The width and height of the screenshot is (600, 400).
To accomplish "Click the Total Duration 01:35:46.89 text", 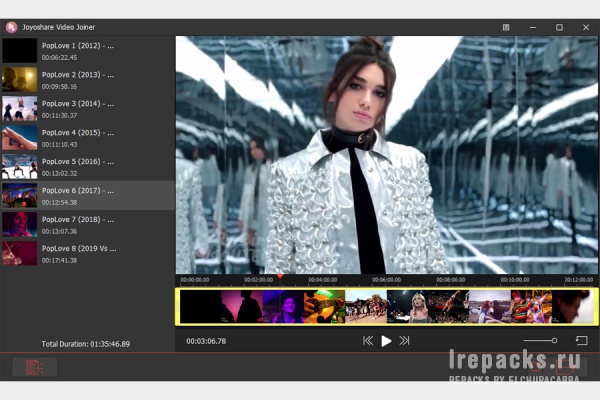I will click(x=86, y=344).
